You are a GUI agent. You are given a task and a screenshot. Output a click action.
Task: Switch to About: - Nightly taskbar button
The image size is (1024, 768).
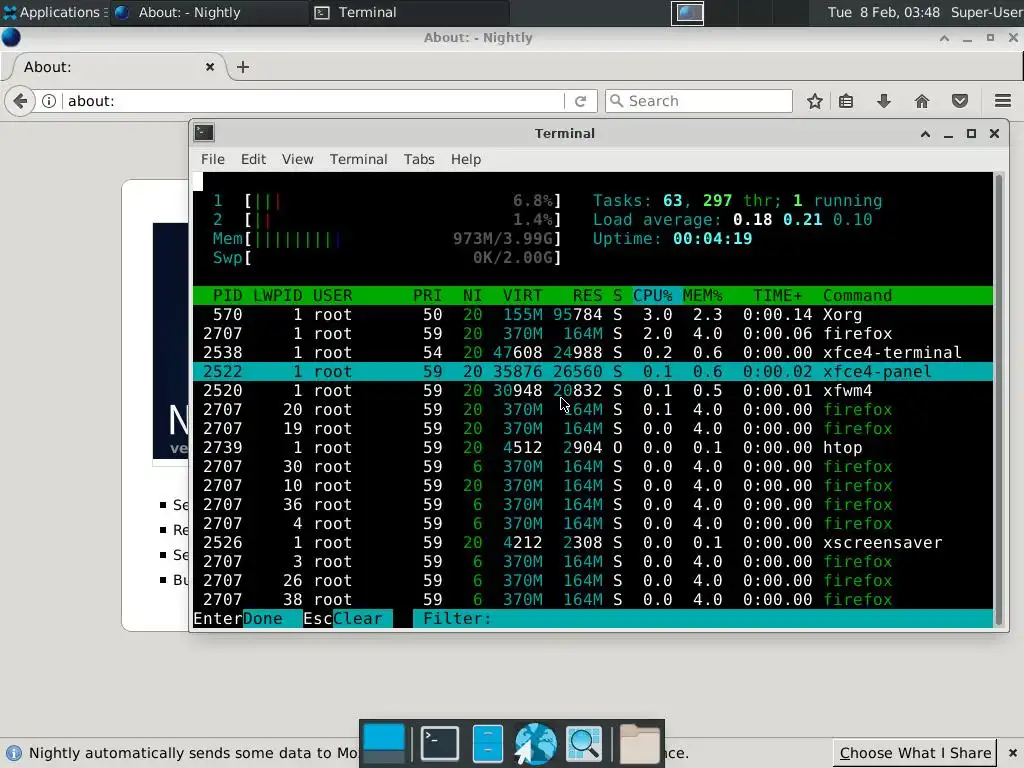pyautogui.click(x=209, y=12)
